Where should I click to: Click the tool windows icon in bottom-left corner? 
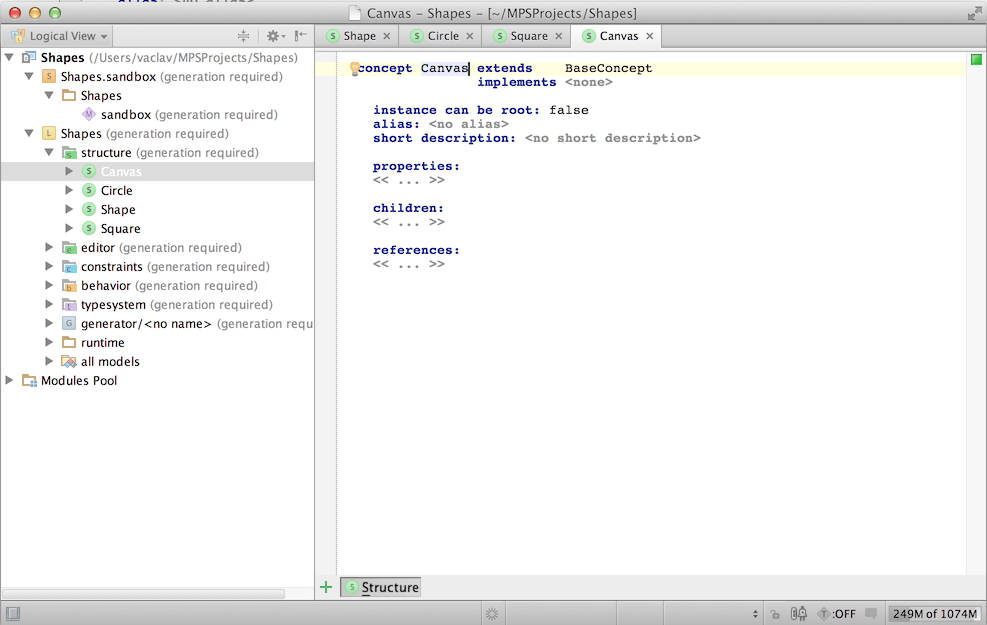[x=13, y=614]
